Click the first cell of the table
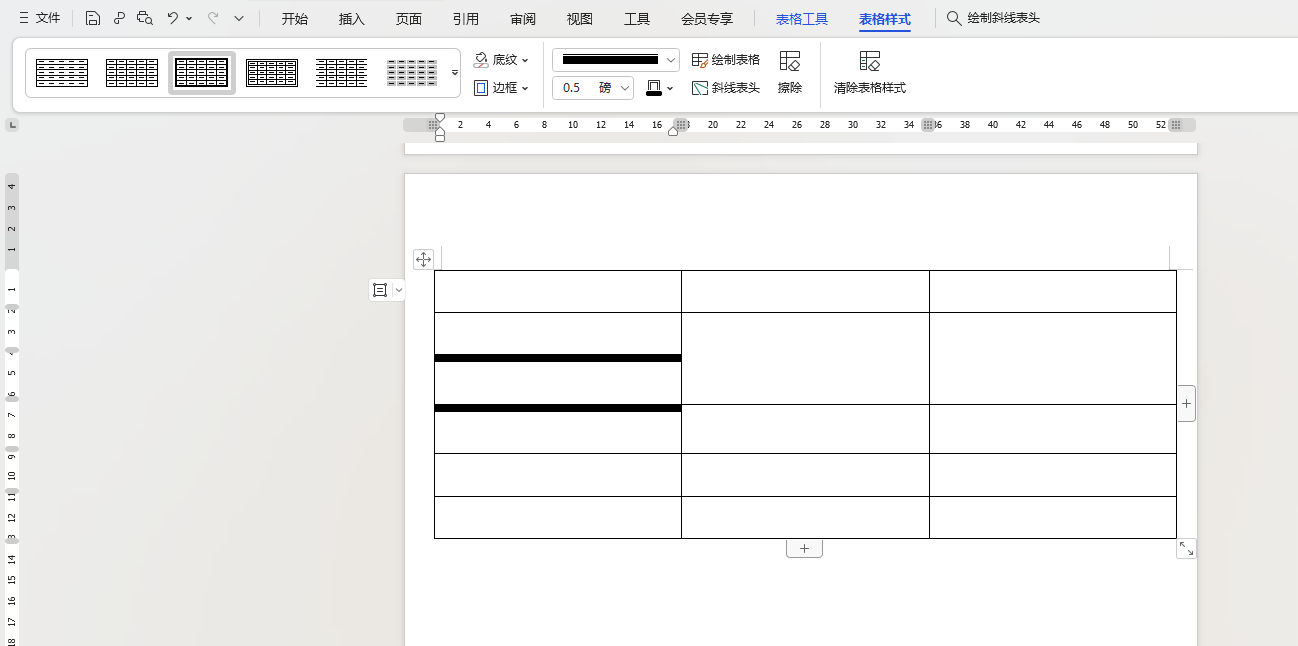This screenshot has width=1298, height=646. point(558,291)
